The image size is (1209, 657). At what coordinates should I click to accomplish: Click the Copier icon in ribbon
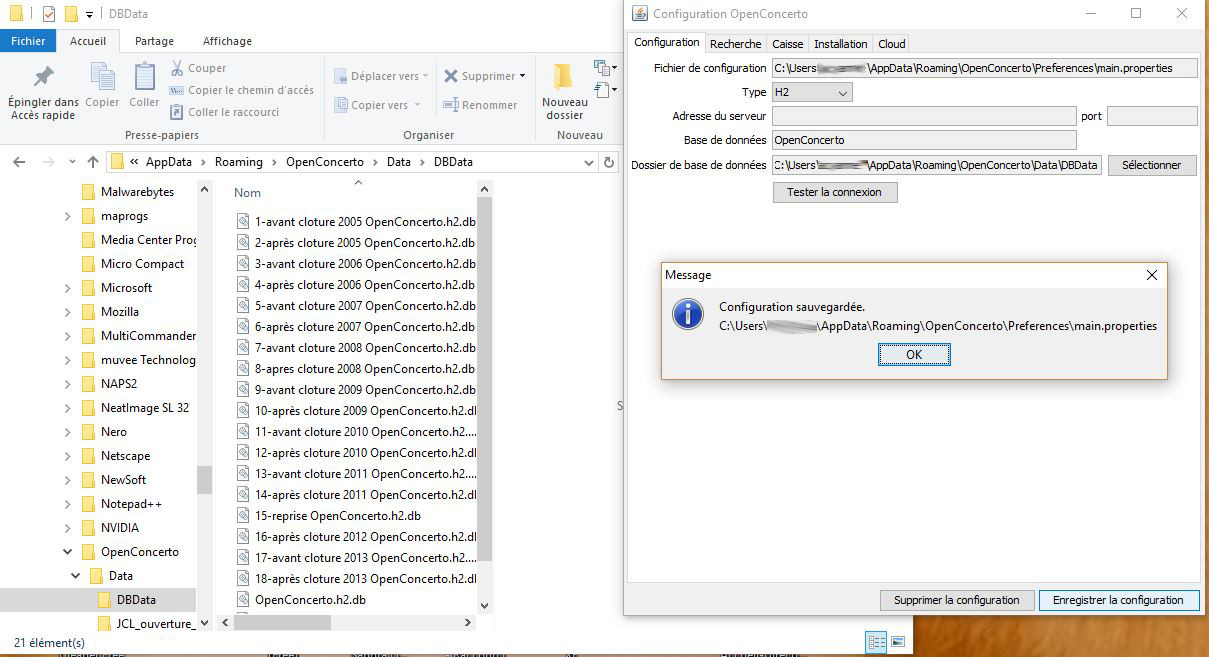(102, 77)
